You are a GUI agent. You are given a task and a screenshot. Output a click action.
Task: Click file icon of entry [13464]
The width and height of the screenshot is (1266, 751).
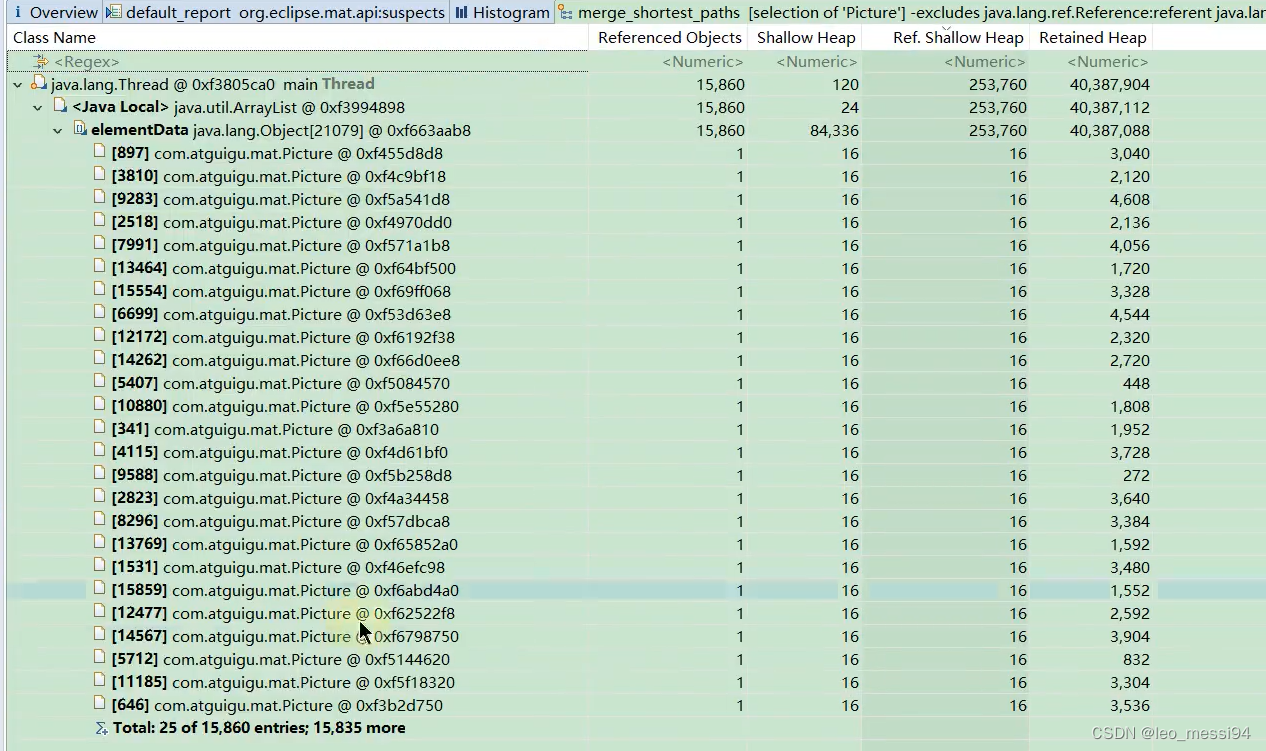100,267
